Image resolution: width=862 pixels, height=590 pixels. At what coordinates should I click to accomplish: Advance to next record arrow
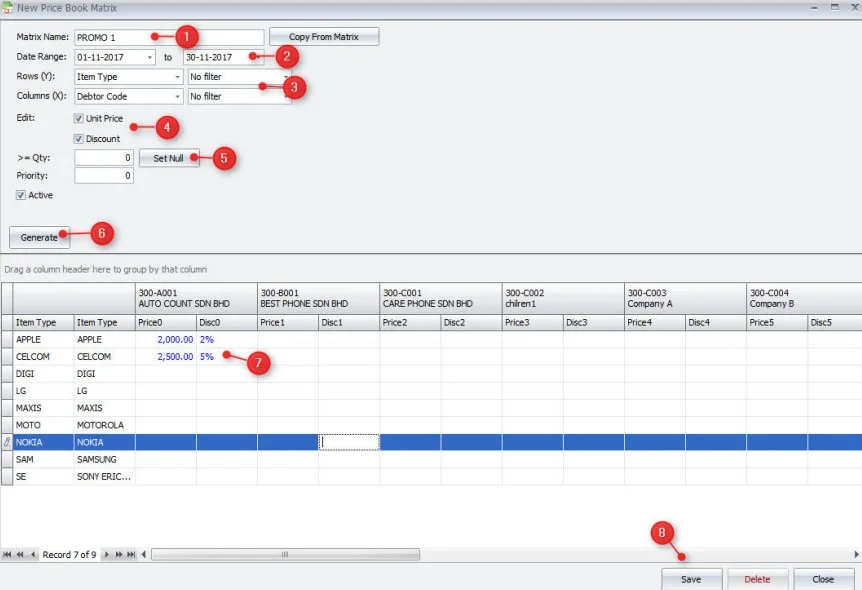(x=107, y=554)
